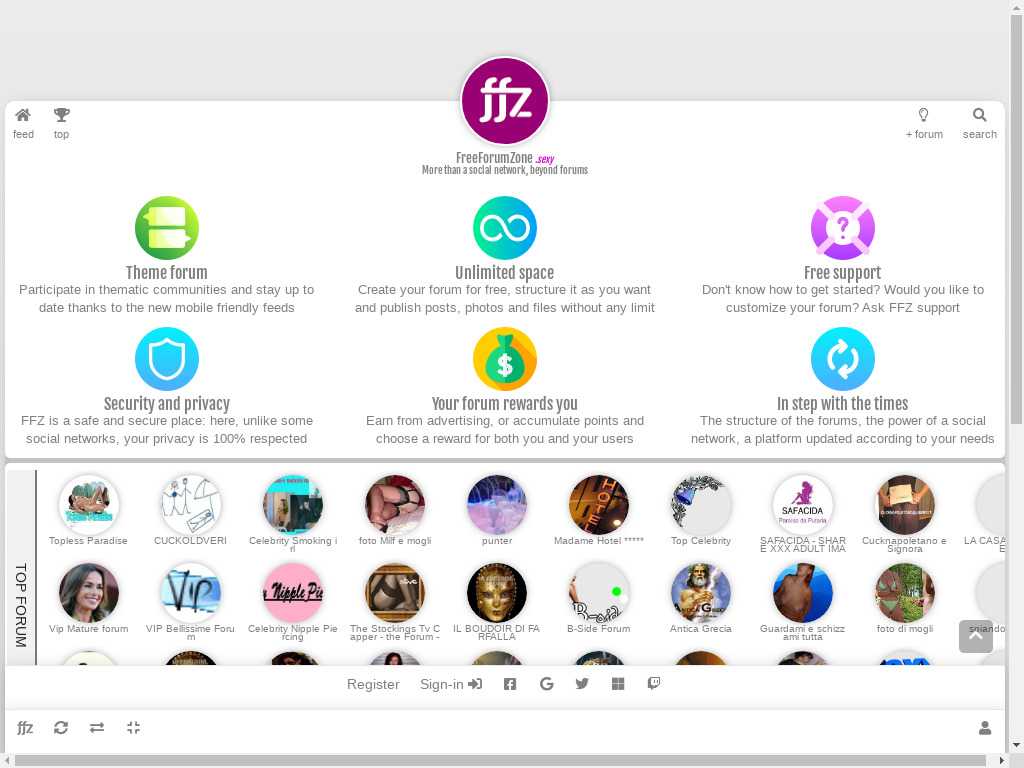Toggle the compress fullscreen icon
1024x768 pixels.
click(x=133, y=728)
